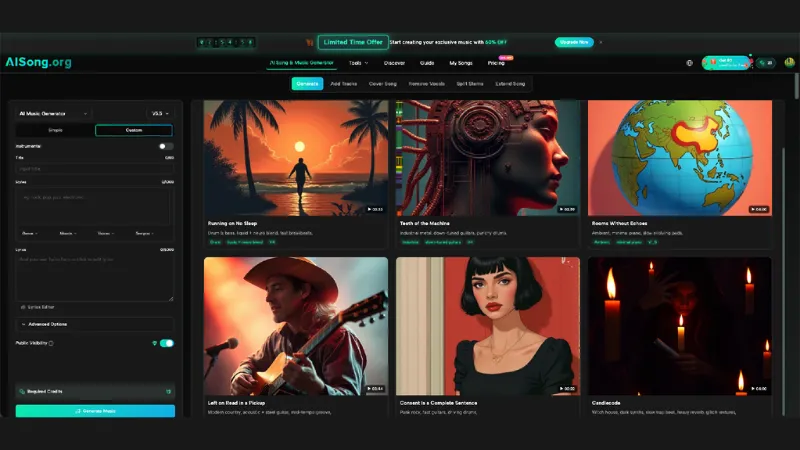Click the Teeth of the Machine title
Image resolution: width=800 pixels, height=450 pixels.
tap(424, 223)
